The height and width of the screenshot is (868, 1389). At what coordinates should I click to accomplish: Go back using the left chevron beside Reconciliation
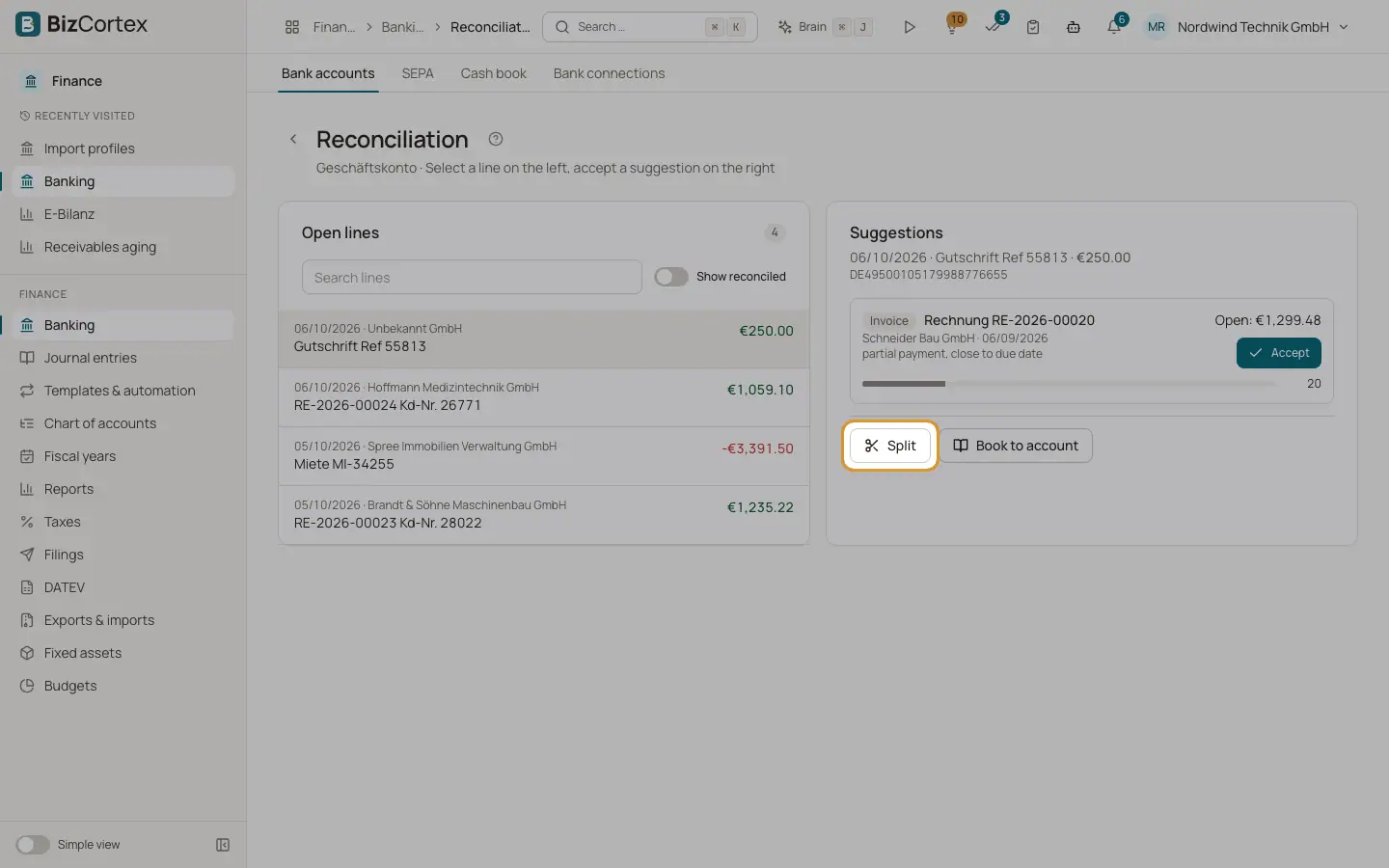pos(293,139)
